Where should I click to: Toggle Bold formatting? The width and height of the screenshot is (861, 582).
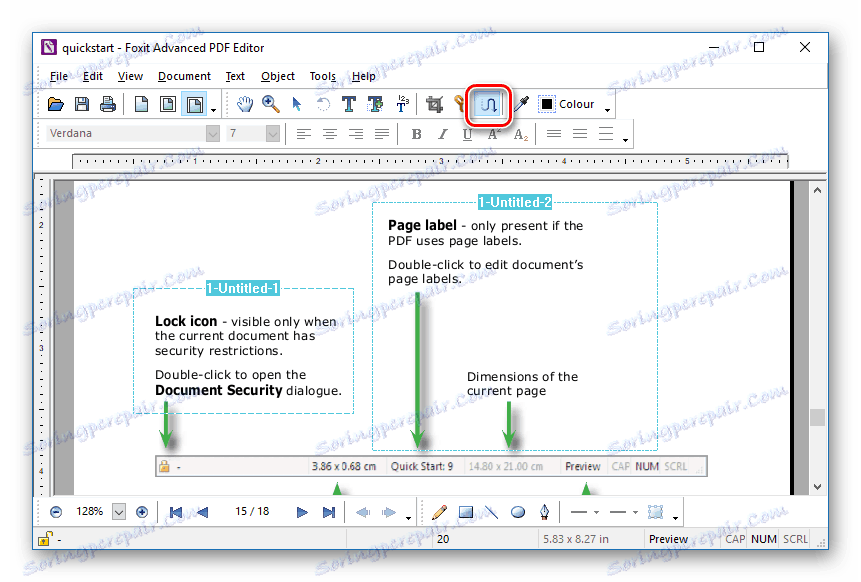(416, 133)
